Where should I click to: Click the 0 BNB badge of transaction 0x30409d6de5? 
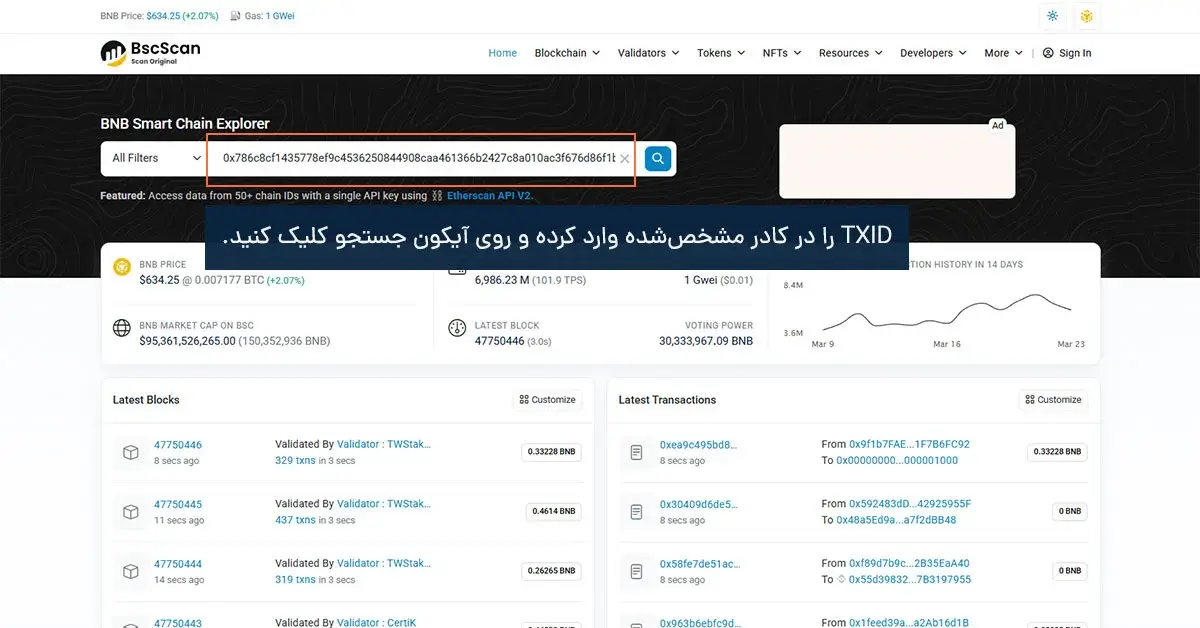(x=1068, y=511)
